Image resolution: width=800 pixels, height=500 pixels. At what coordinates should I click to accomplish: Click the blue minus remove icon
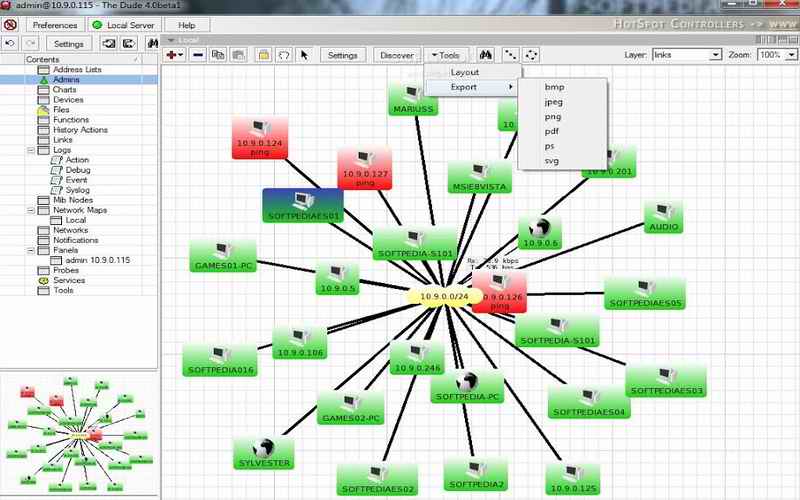click(198, 55)
